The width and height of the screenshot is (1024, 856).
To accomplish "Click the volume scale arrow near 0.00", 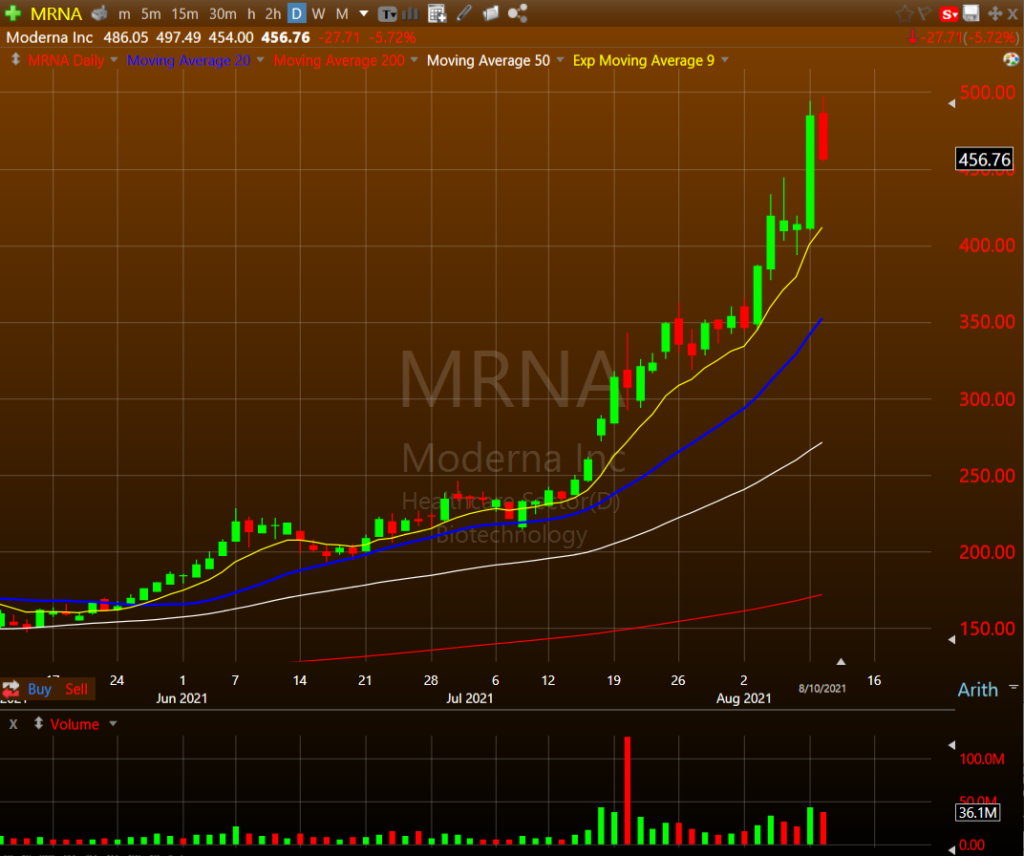I will 952,848.
